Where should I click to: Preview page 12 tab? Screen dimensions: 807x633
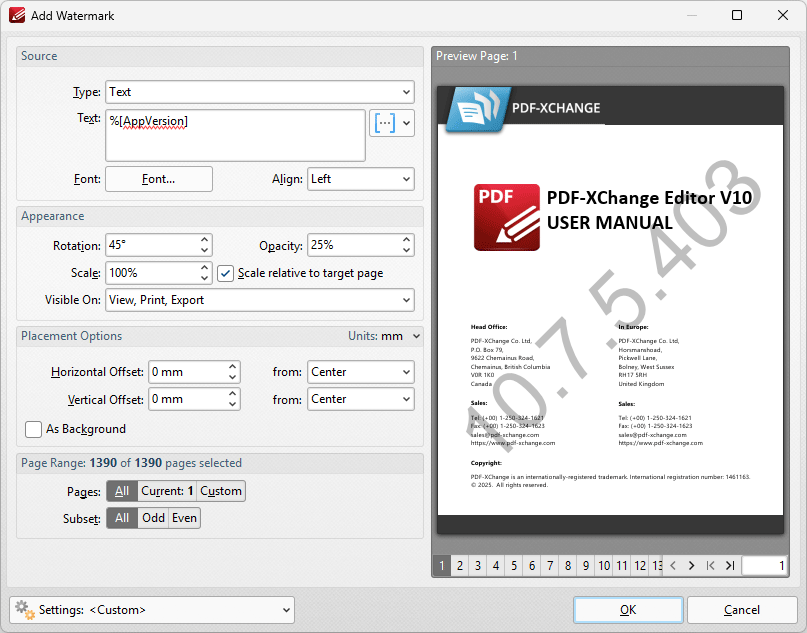[x=640, y=566]
